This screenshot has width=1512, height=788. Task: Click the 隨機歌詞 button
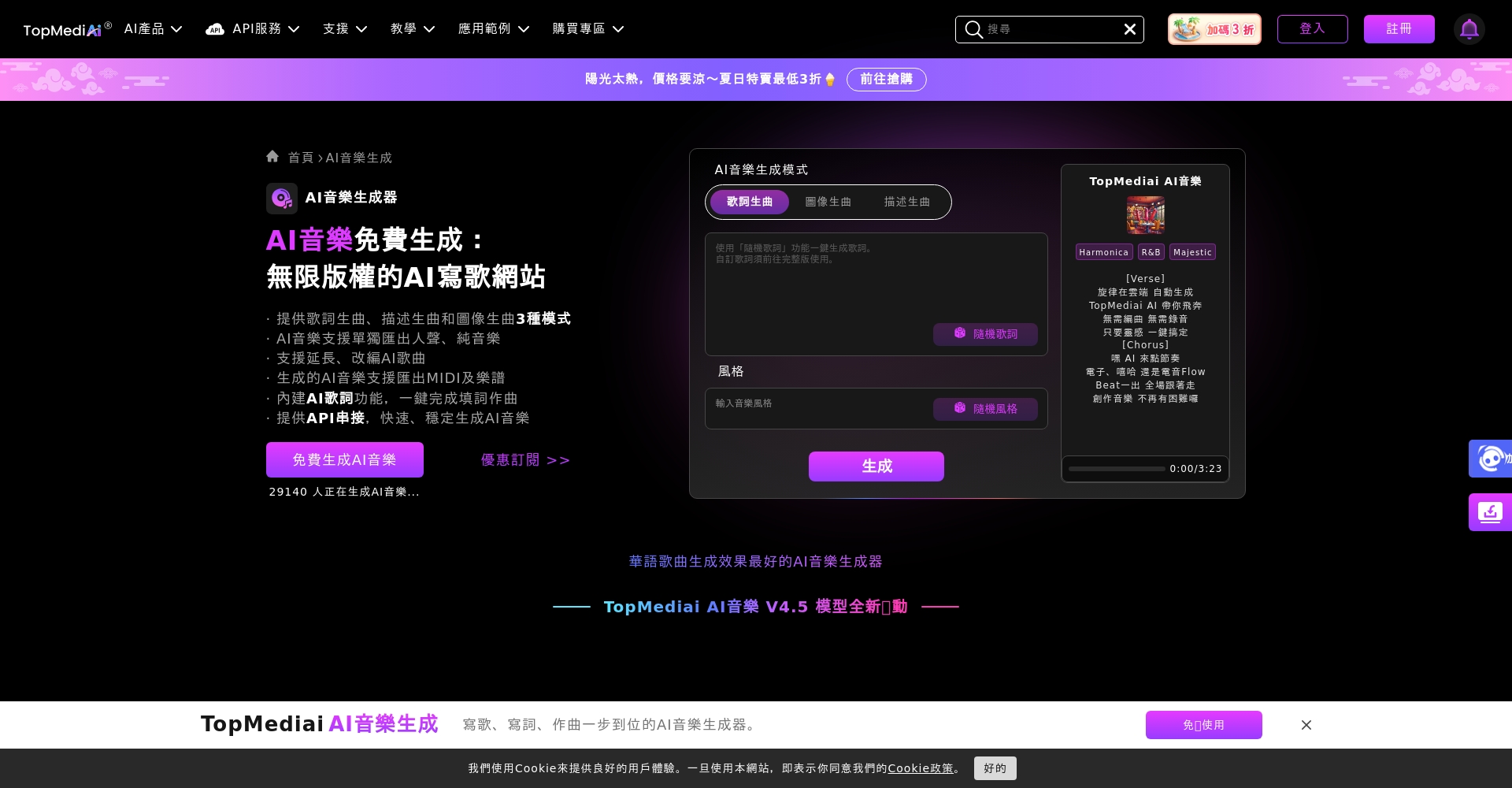(985, 334)
